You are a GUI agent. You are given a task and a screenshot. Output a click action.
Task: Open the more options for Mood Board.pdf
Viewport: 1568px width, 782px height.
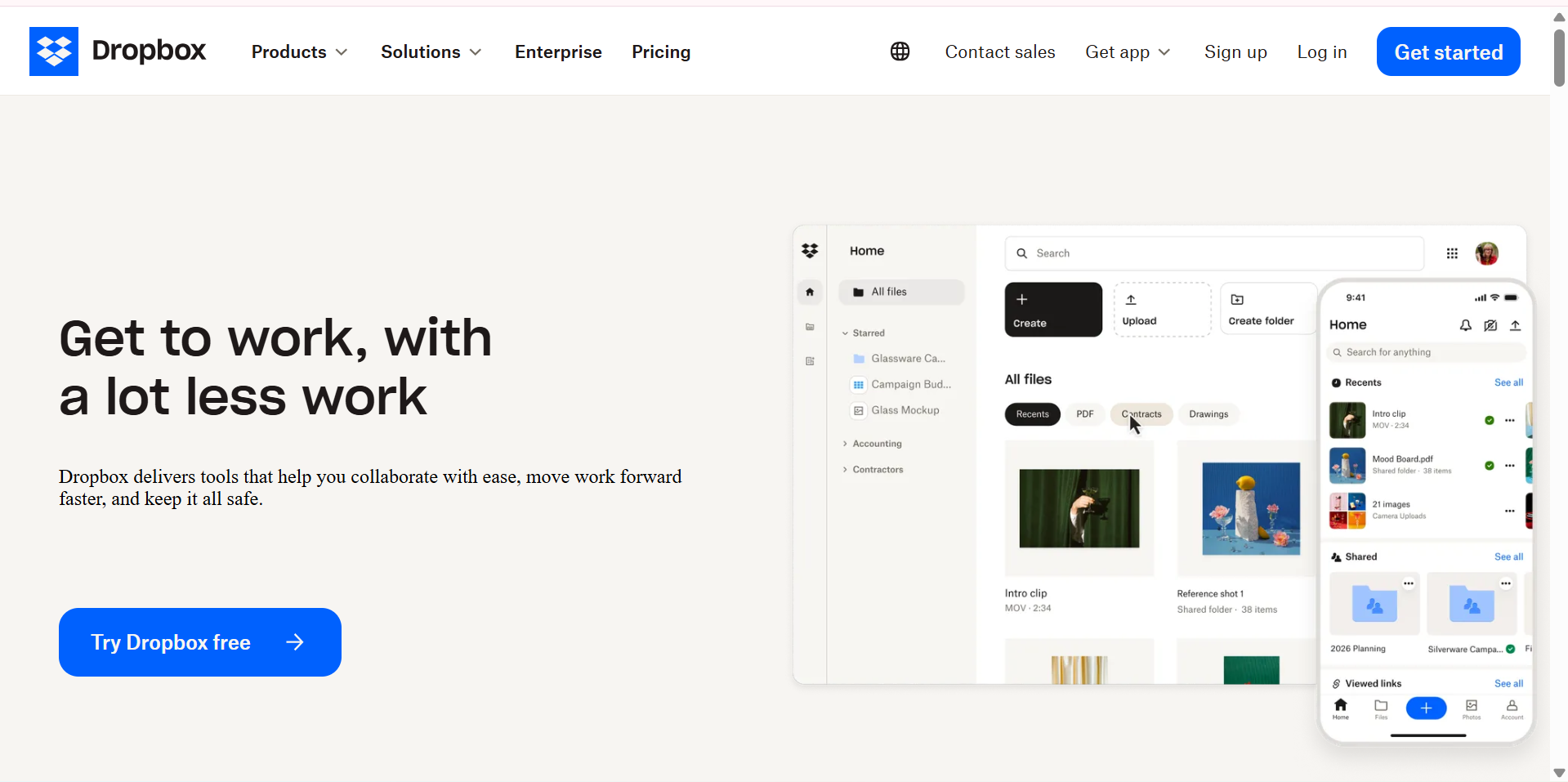coord(1510,465)
